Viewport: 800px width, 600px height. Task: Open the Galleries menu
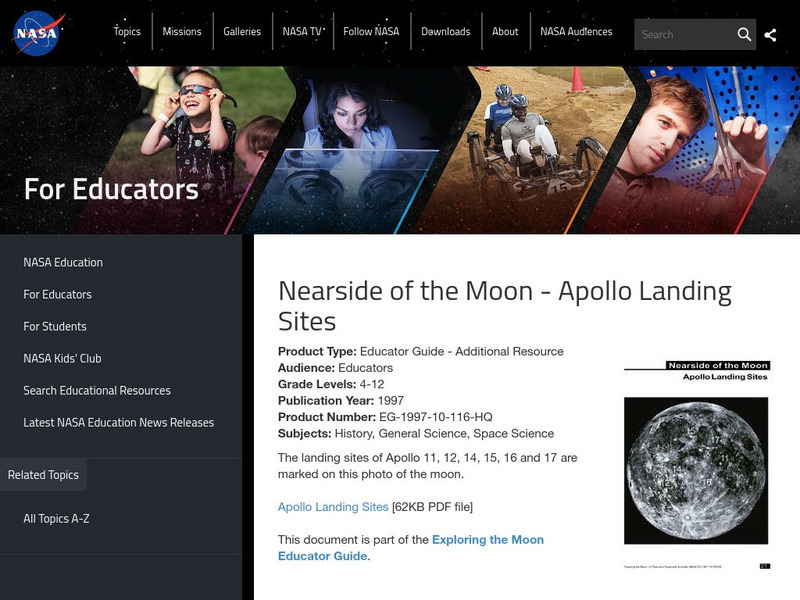click(242, 32)
